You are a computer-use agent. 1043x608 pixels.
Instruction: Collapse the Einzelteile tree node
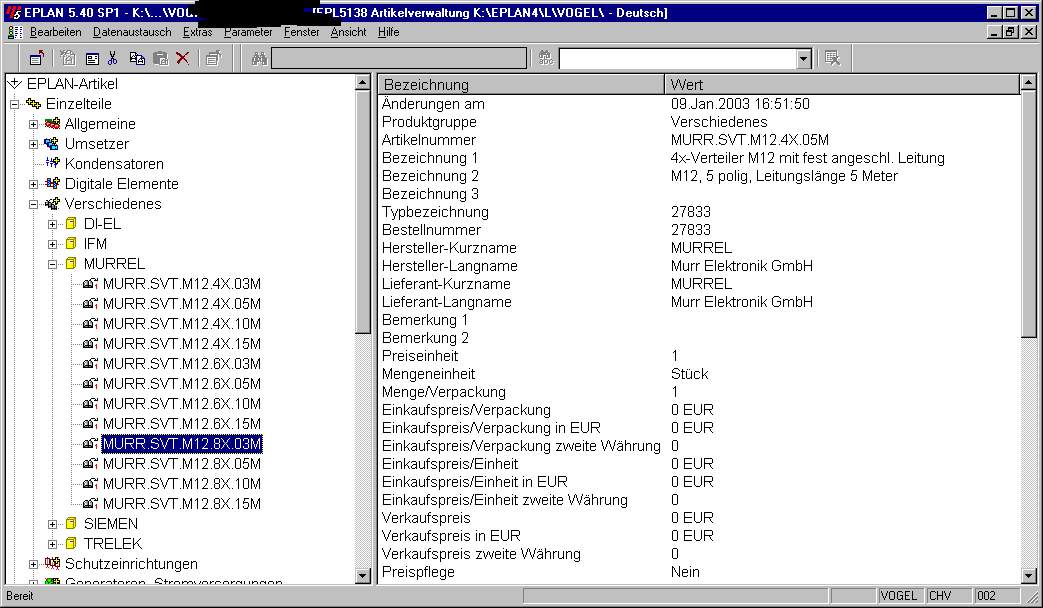15,104
